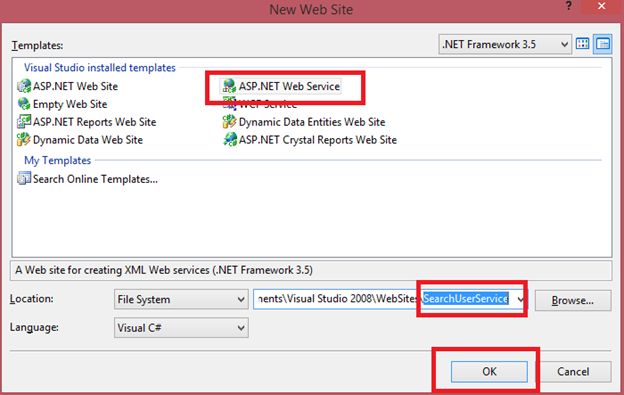Select the ASP.NET Web Site template icon
624x395 pixels.
click(24, 86)
